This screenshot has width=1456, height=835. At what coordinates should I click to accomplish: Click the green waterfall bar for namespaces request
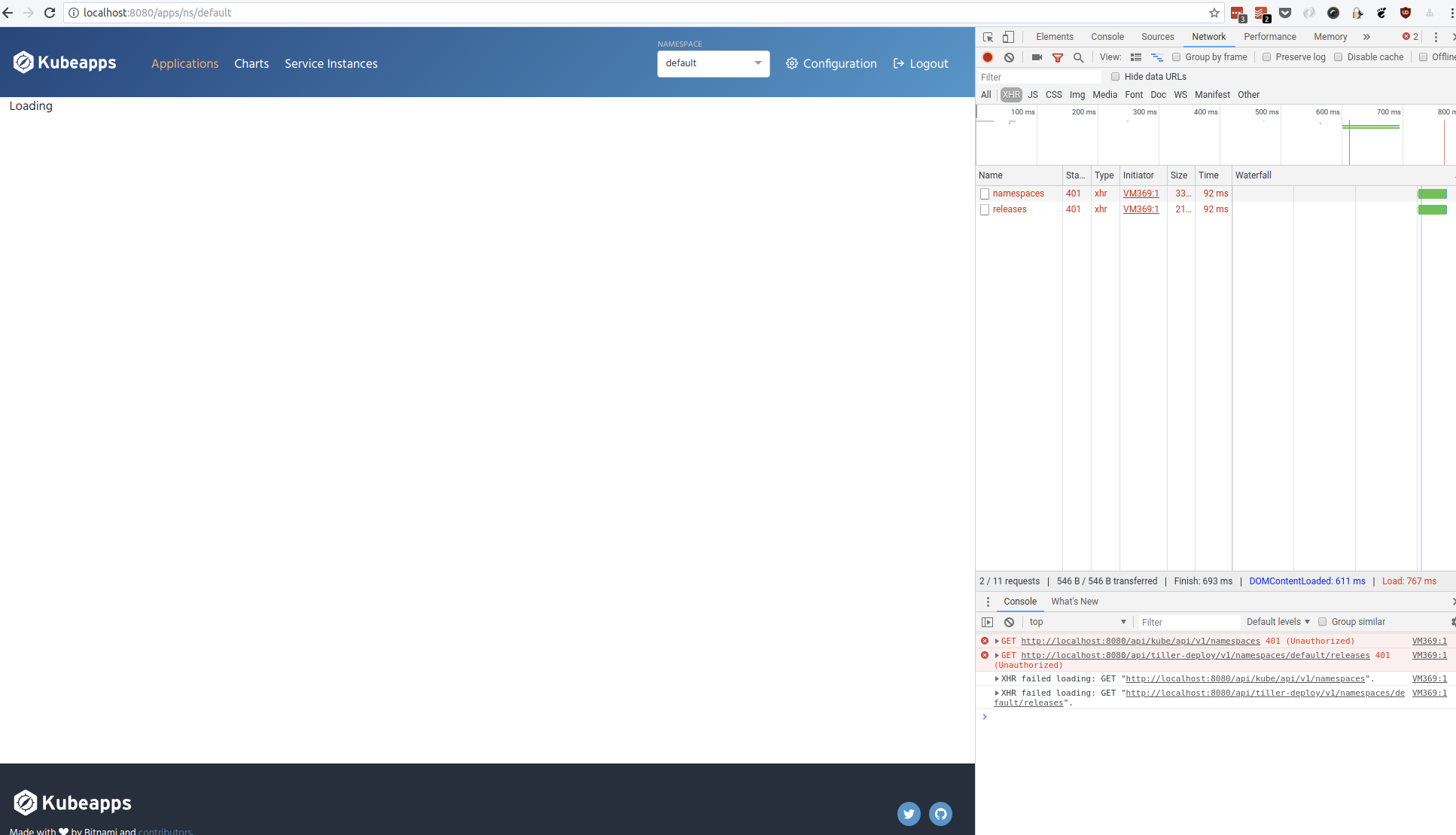click(1432, 194)
